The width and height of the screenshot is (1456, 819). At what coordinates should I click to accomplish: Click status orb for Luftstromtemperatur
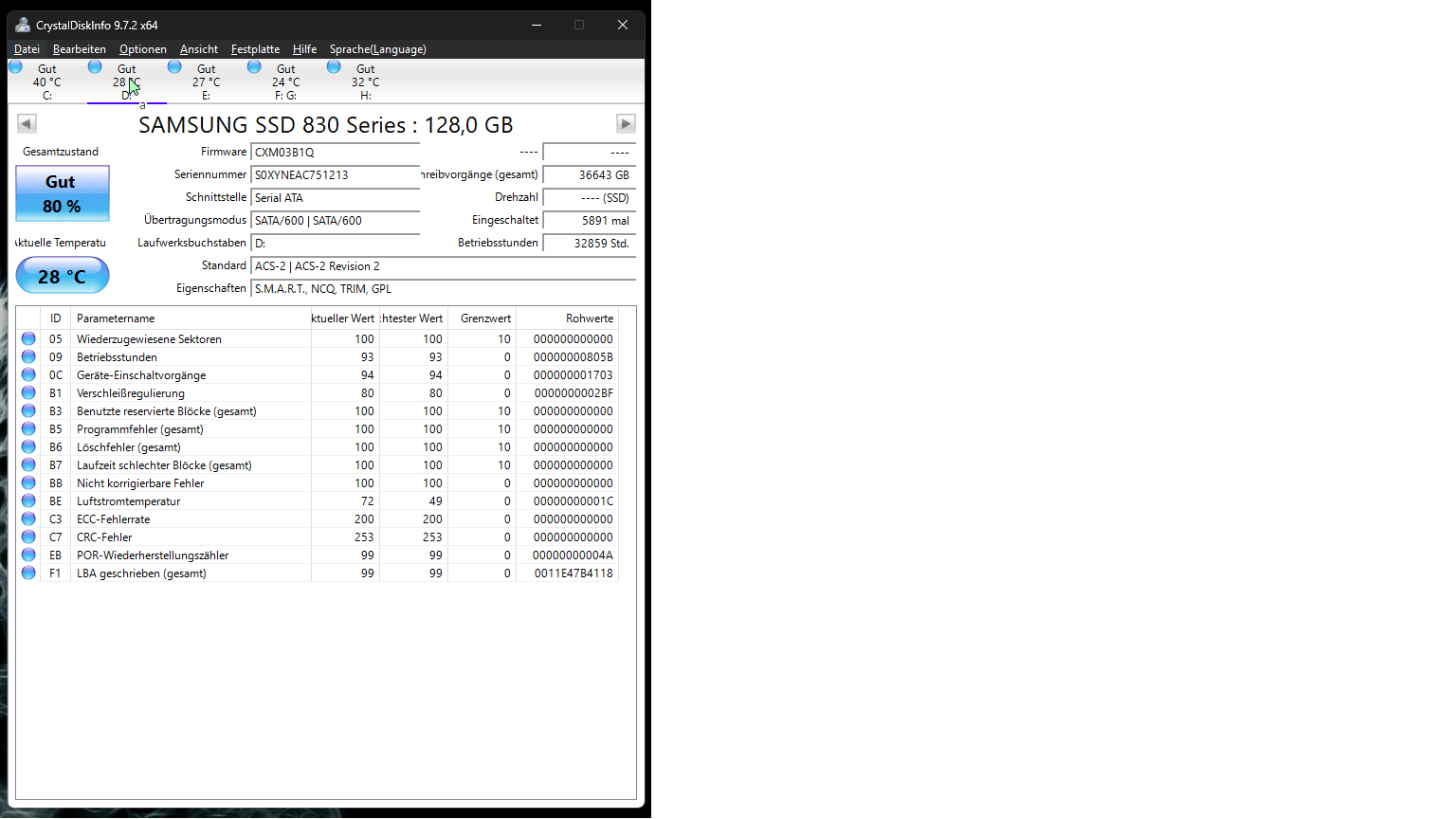(x=28, y=500)
